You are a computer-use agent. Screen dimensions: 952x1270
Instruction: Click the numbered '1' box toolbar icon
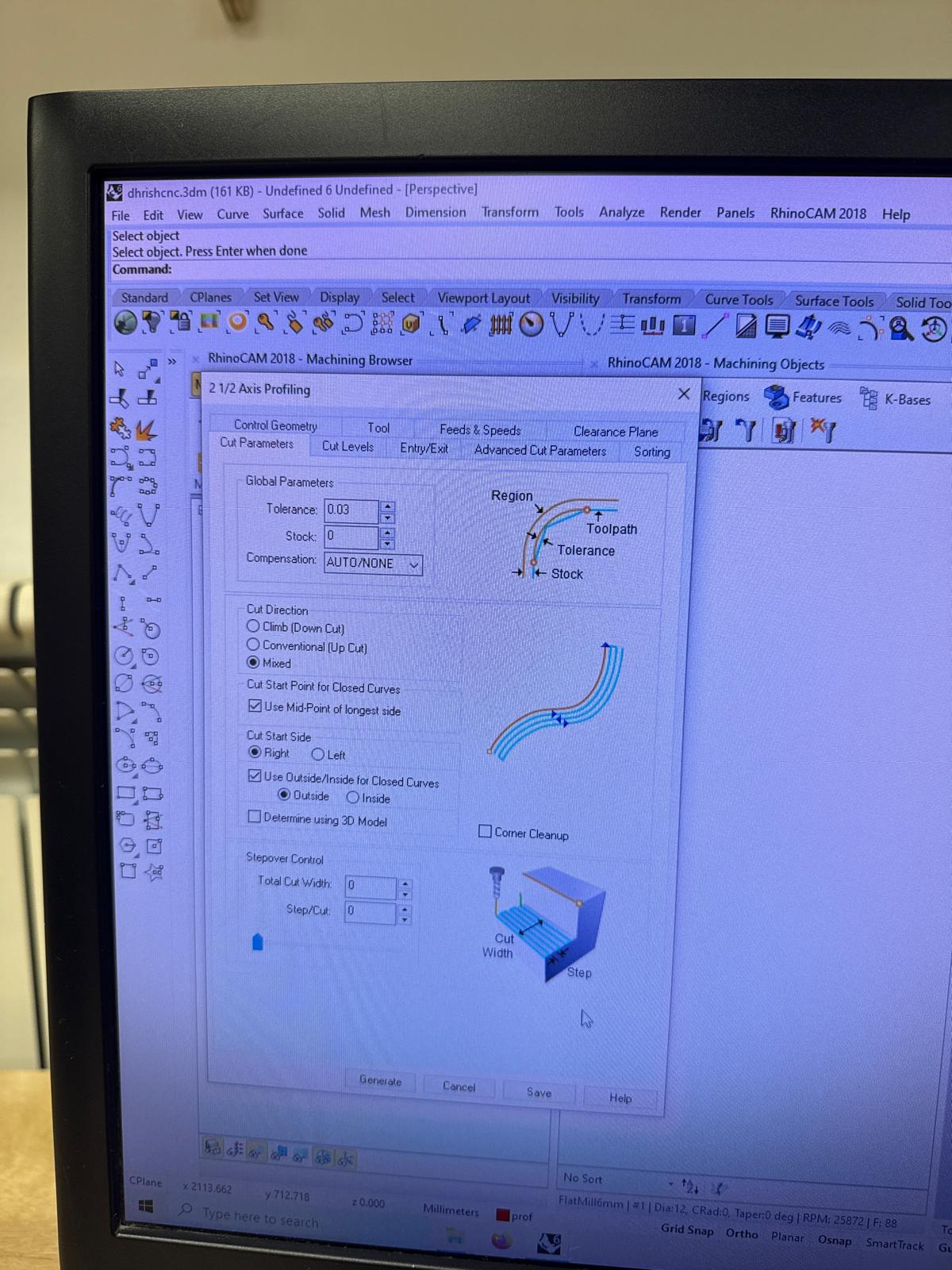point(684,325)
